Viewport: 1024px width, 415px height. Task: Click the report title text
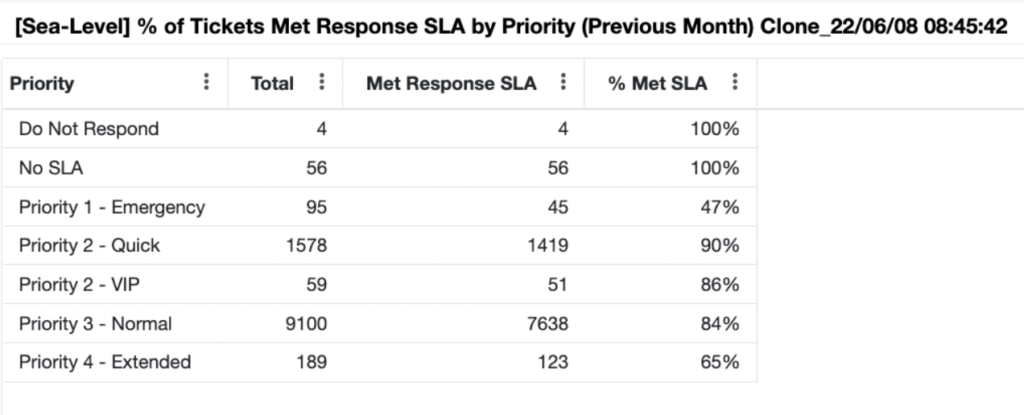point(511,27)
